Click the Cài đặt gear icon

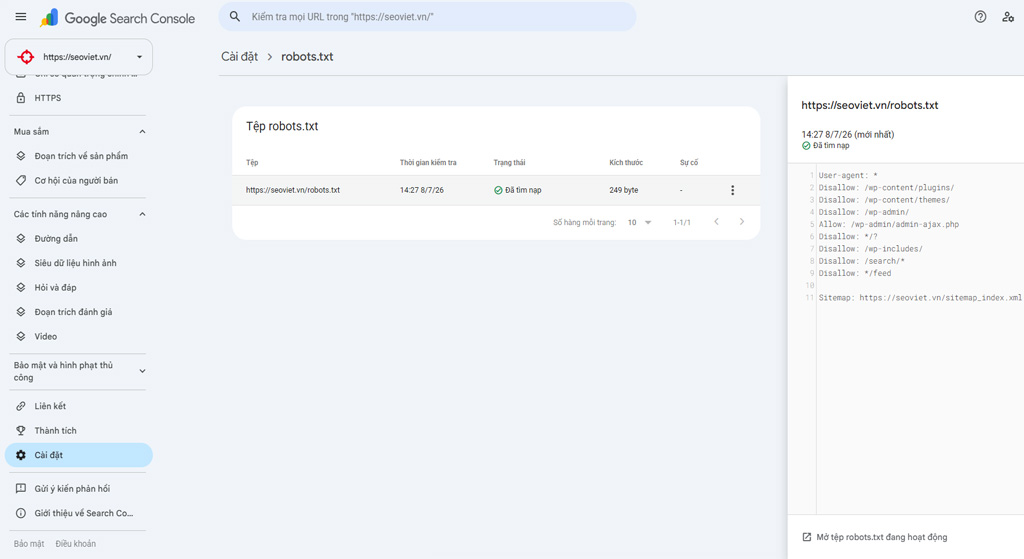[x=21, y=455]
